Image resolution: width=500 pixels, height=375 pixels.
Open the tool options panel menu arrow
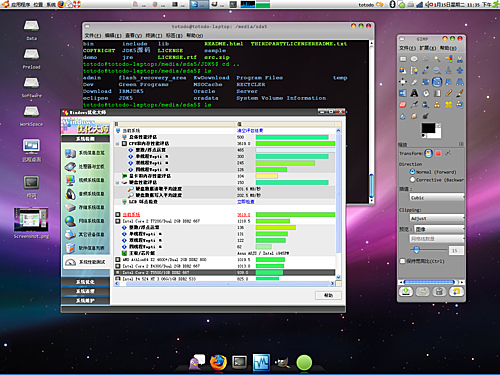461,144
